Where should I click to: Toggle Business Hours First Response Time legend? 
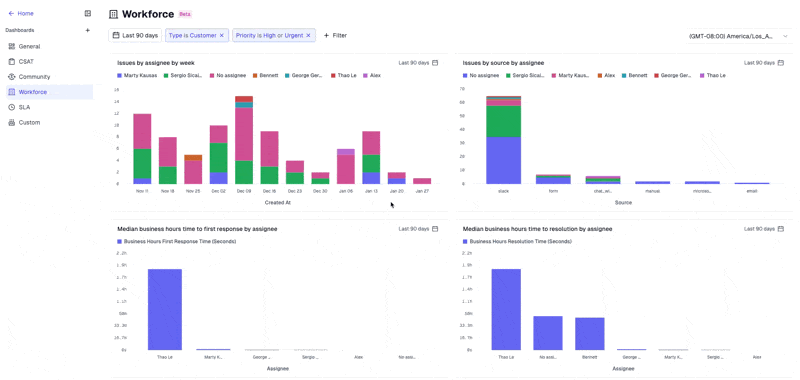coord(177,241)
